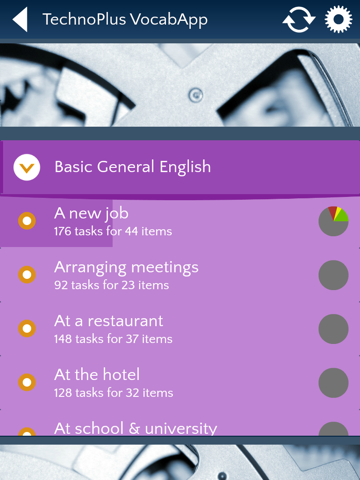Click the Basic General English header
The width and height of the screenshot is (360, 480).
point(180,167)
